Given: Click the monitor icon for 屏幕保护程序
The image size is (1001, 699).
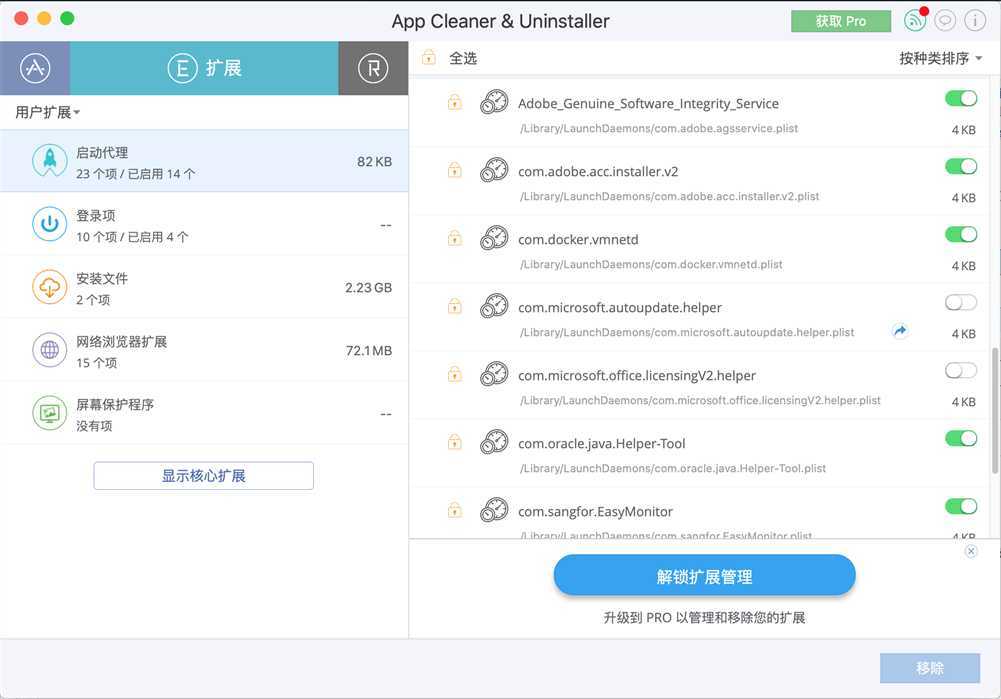Looking at the screenshot, I should pos(50,413).
